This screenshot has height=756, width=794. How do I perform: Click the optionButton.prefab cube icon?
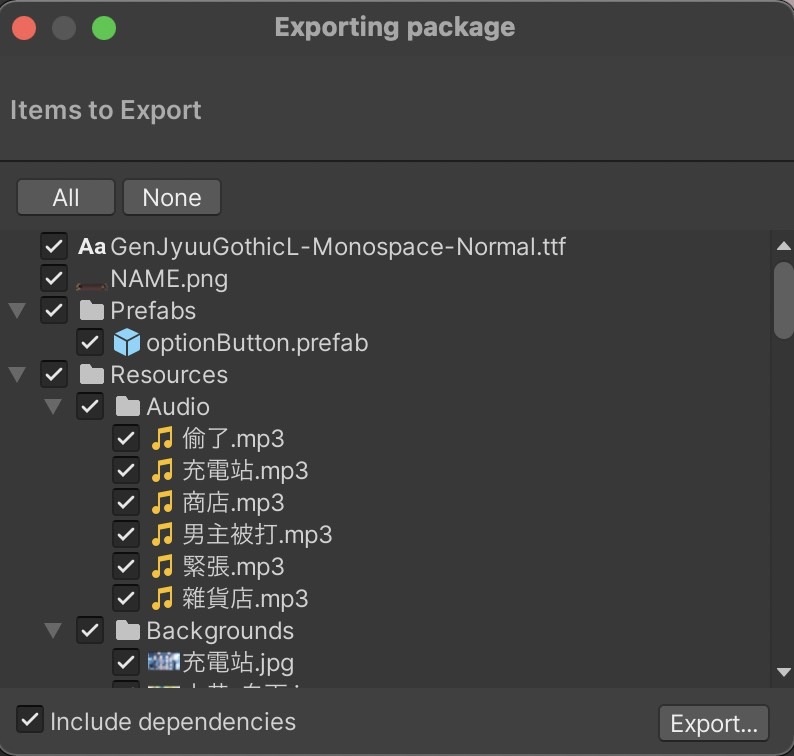click(127, 342)
